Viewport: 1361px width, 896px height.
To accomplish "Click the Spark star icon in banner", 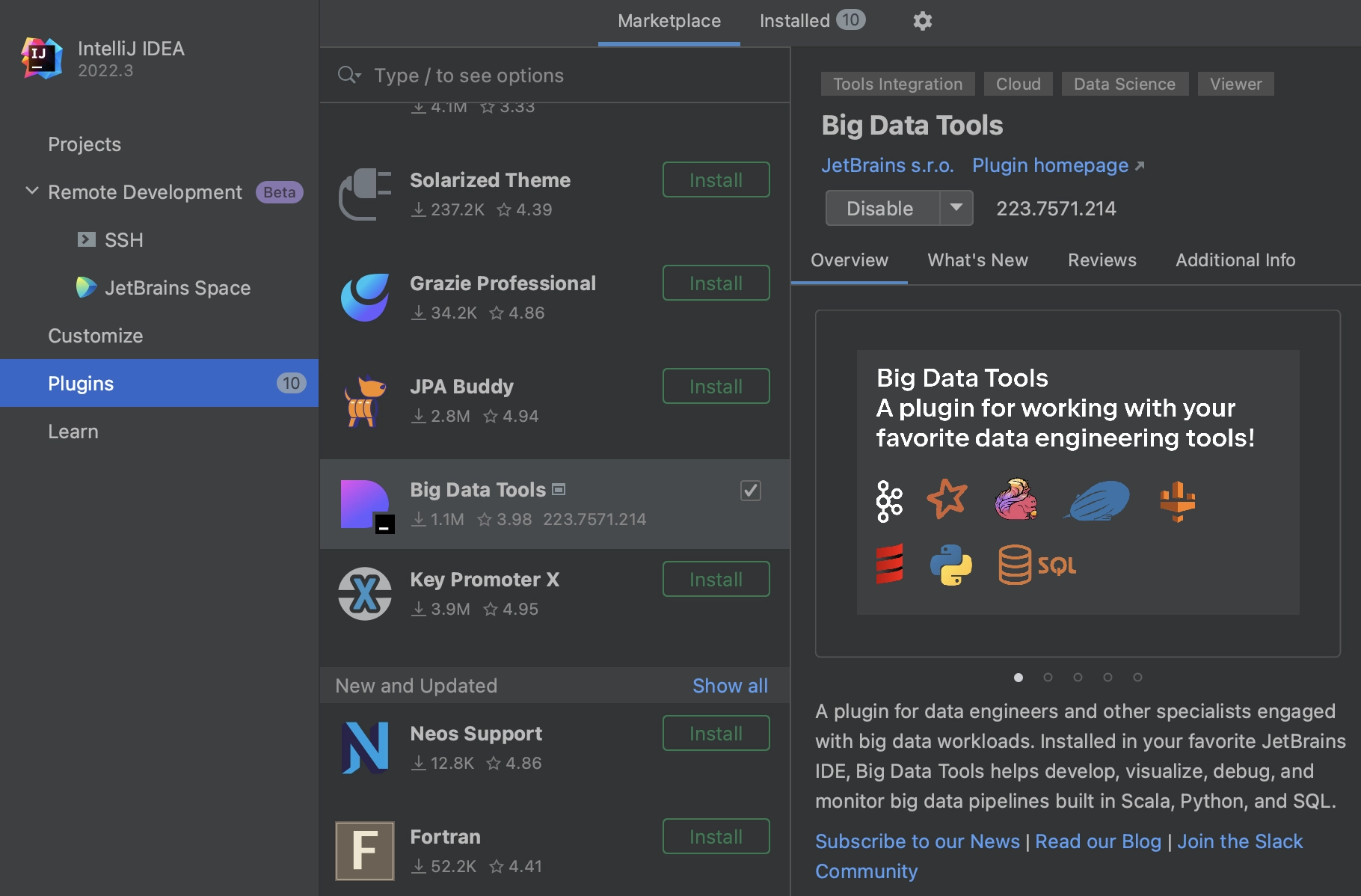I will click(947, 499).
